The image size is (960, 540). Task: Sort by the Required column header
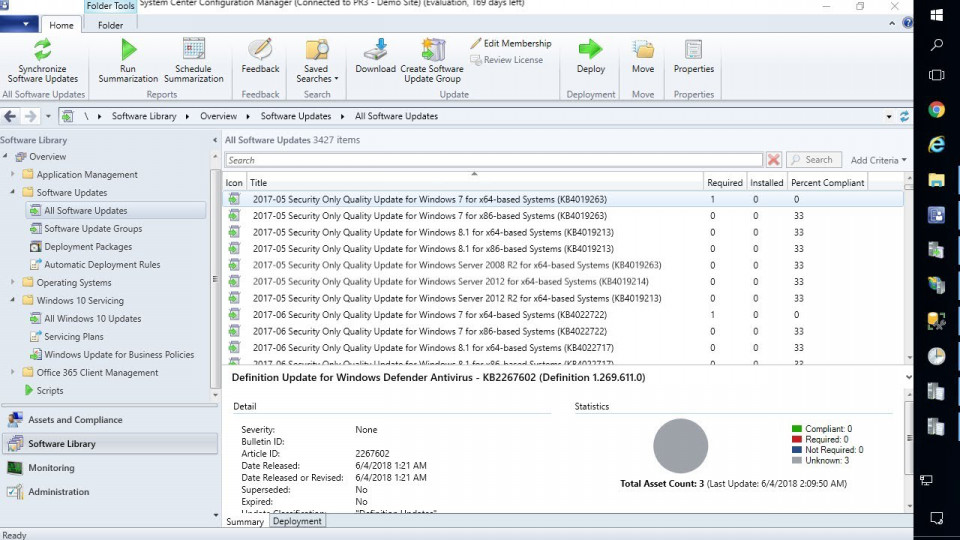pos(725,182)
